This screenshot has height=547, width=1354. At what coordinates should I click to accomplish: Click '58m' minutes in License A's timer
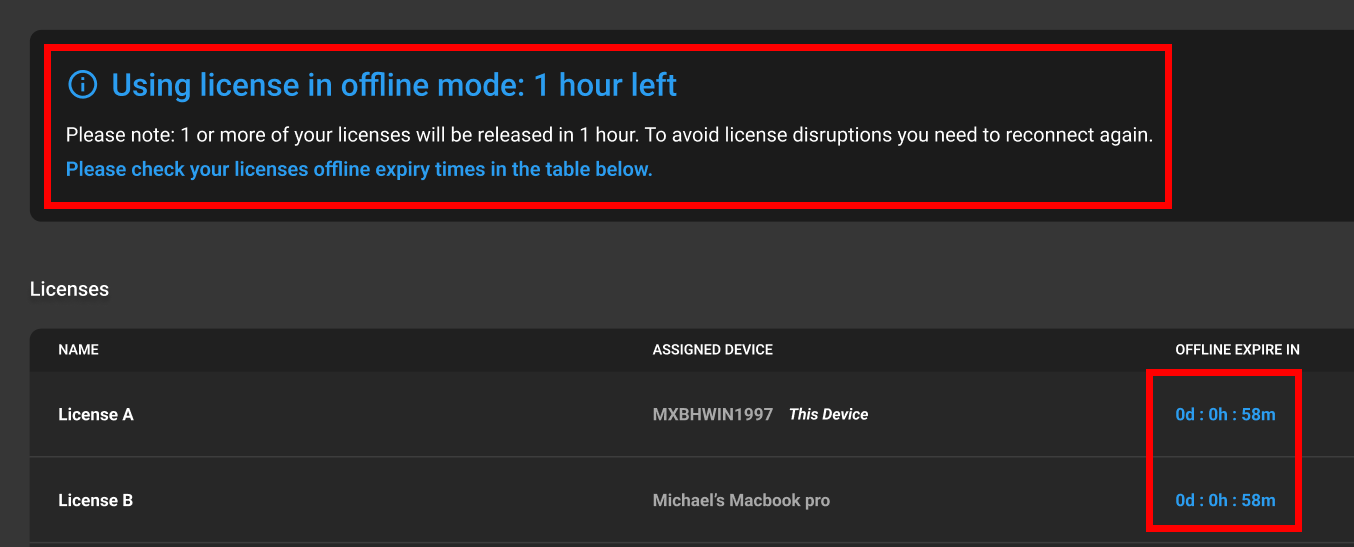[1259, 414]
